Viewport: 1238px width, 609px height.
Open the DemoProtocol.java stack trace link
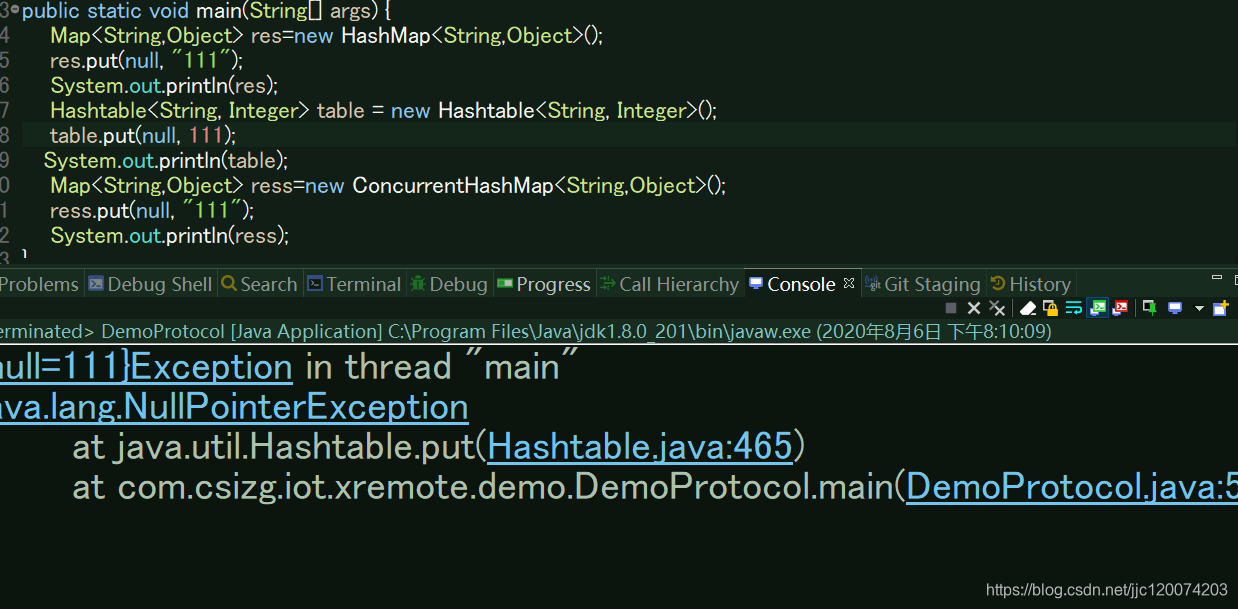[1072, 487]
